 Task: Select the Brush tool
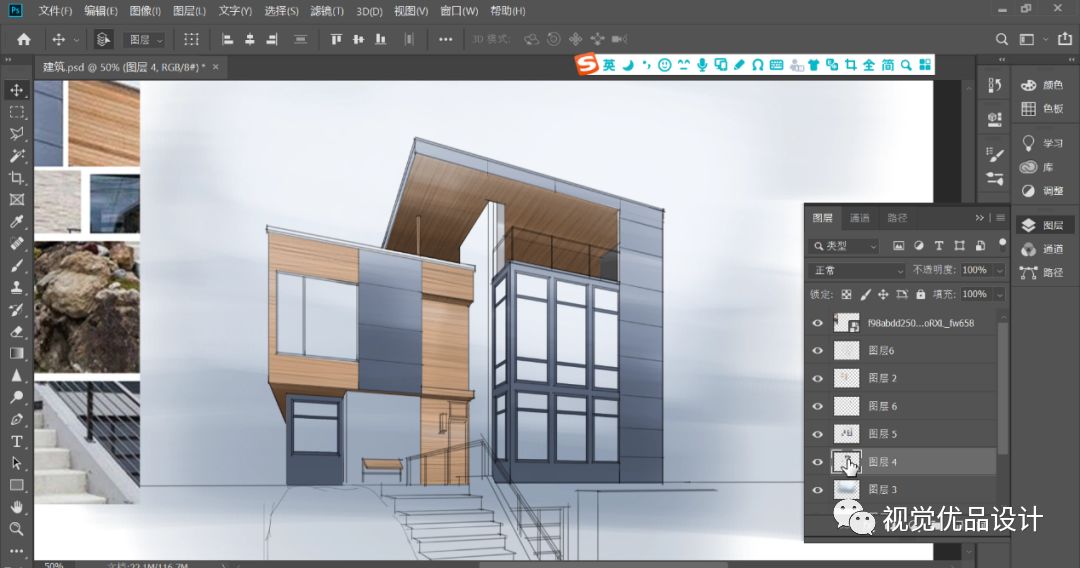pyautogui.click(x=17, y=266)
